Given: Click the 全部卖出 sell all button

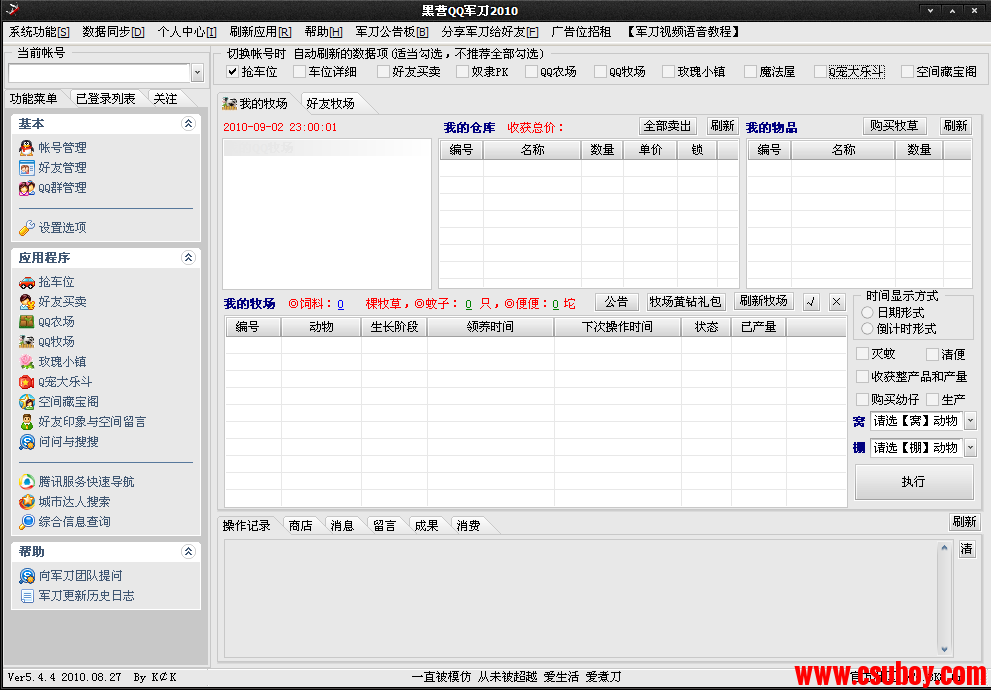Looking at the screenshot, I should 667,126.
